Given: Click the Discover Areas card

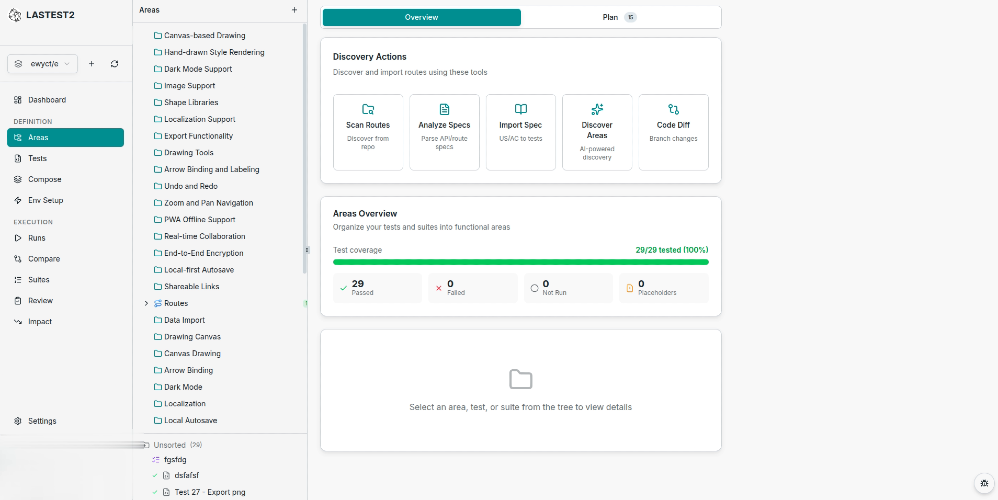Looking at the screenshot, I should [597, 132].
